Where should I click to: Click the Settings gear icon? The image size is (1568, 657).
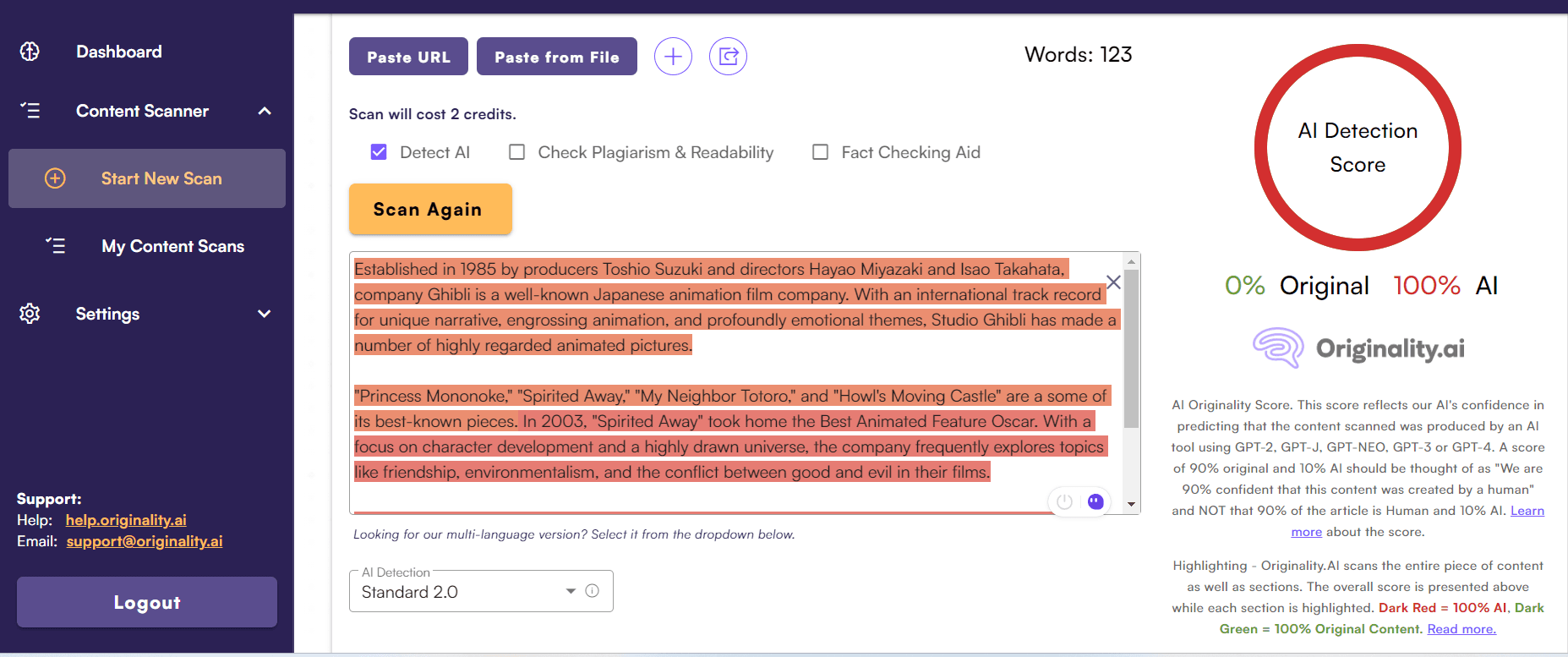pos(30,314)
